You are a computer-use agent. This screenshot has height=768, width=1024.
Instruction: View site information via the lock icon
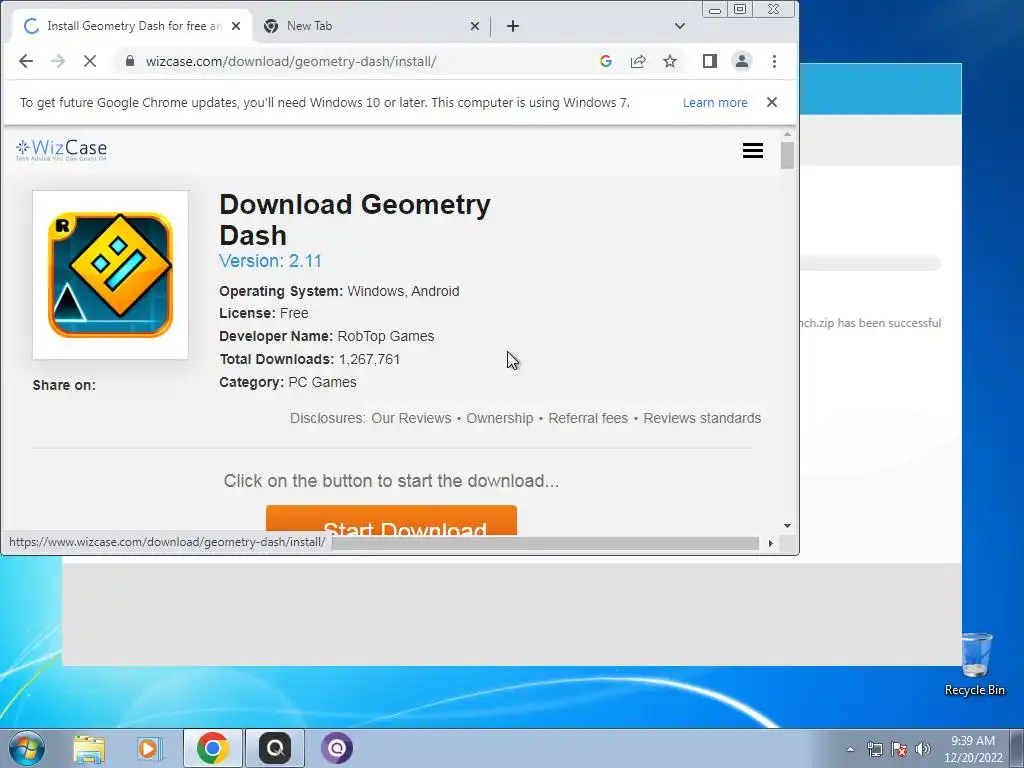coord(129,61)
